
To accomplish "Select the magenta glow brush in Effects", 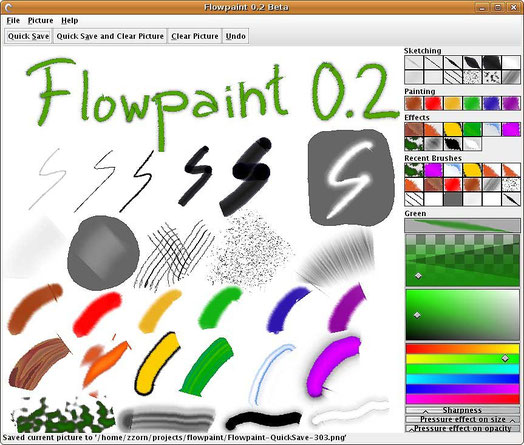I will [511, 130].
